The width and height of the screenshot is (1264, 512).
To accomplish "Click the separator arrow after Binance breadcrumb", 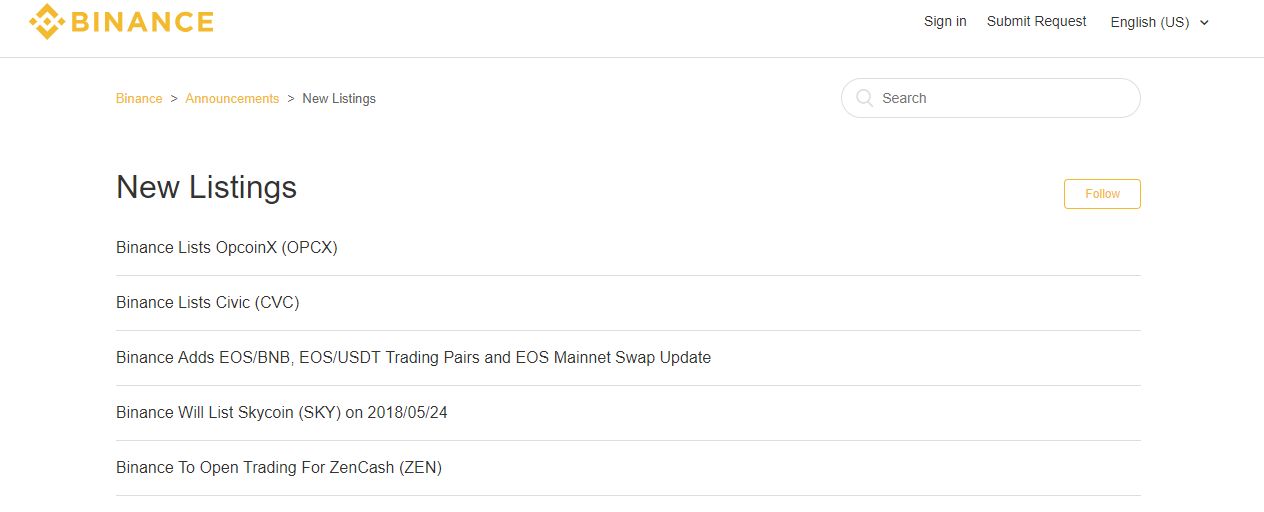I will (x=174, y=98).
